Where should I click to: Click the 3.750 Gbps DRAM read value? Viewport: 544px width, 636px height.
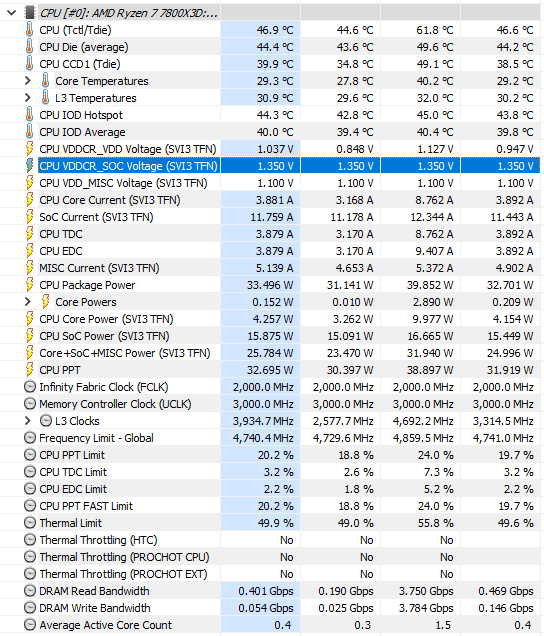[420, 591]
